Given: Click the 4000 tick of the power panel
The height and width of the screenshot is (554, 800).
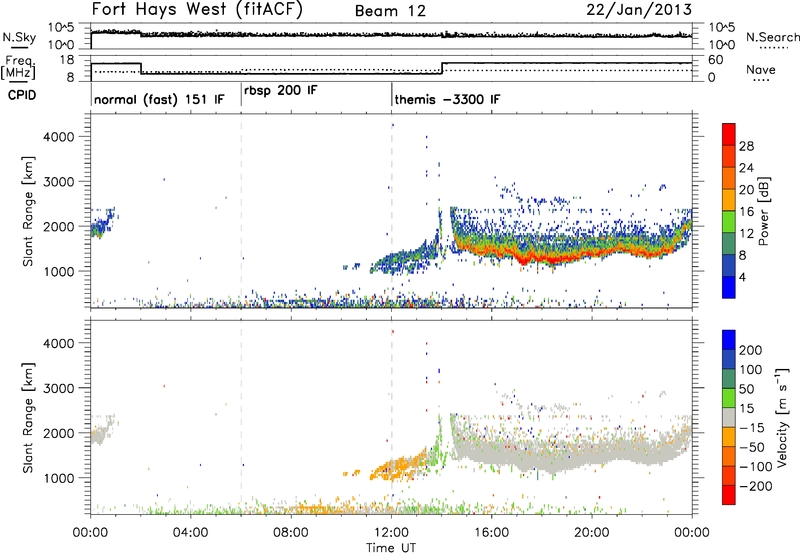Looking at the screenshot, I should (59, 137).
